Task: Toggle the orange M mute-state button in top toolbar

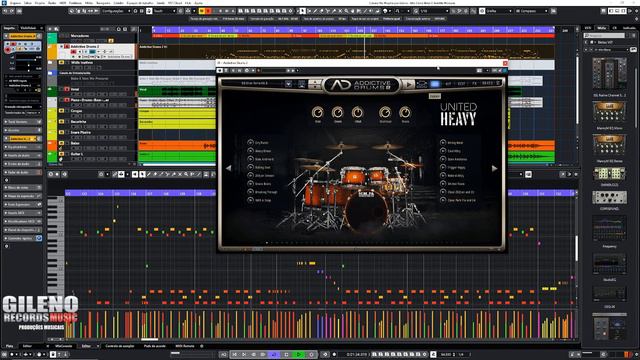Action: pyautogui.click(x=202, y=11)
